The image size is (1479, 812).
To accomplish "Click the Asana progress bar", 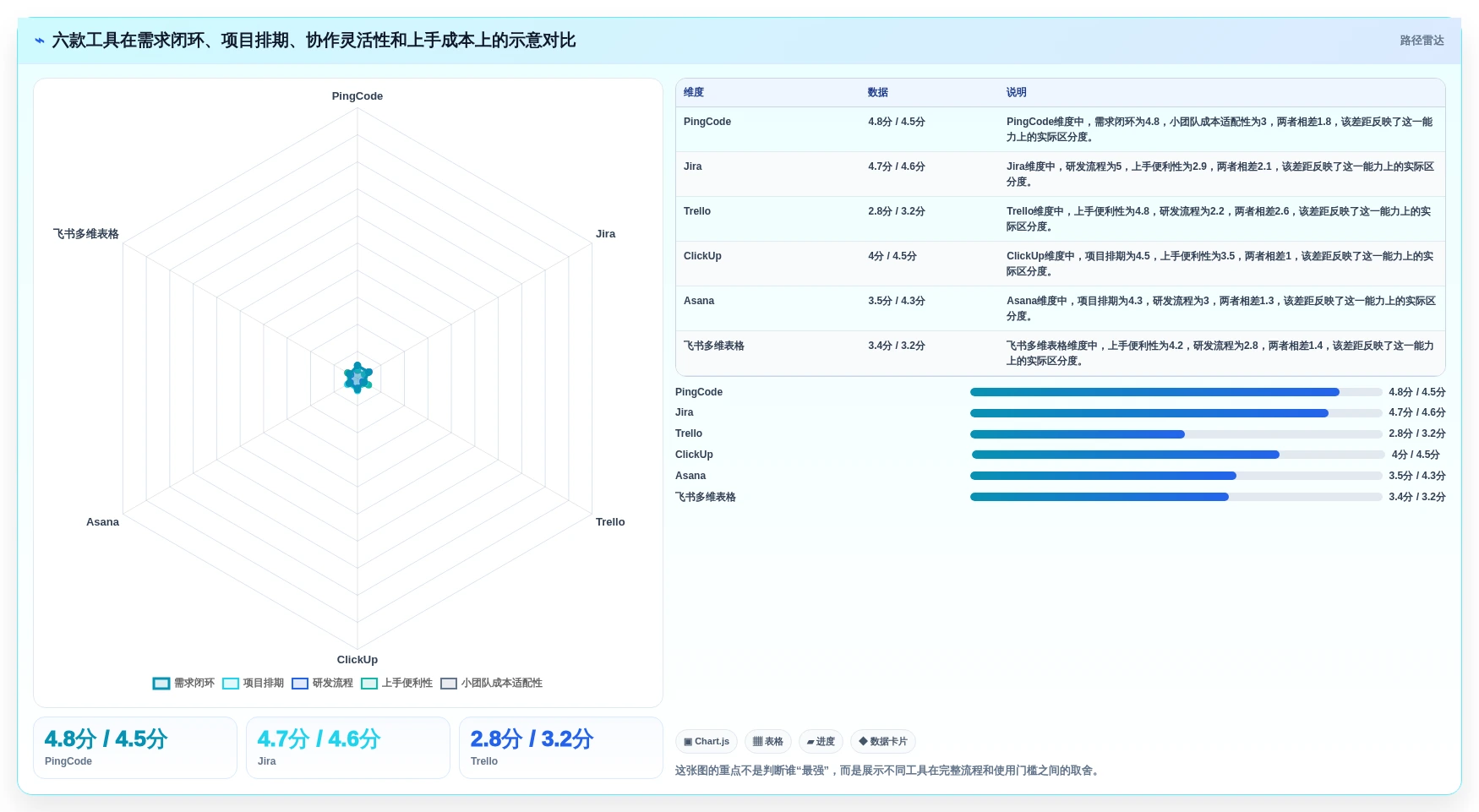I will [x=1176, y=476].
